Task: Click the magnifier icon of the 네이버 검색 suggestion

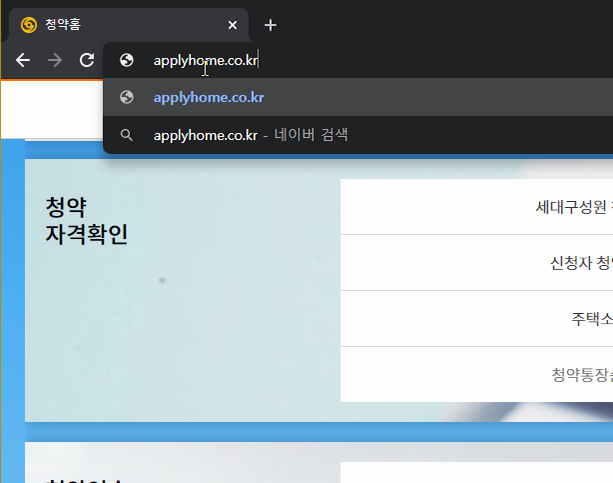Action: pyautogui.click(x=126, y=135)
